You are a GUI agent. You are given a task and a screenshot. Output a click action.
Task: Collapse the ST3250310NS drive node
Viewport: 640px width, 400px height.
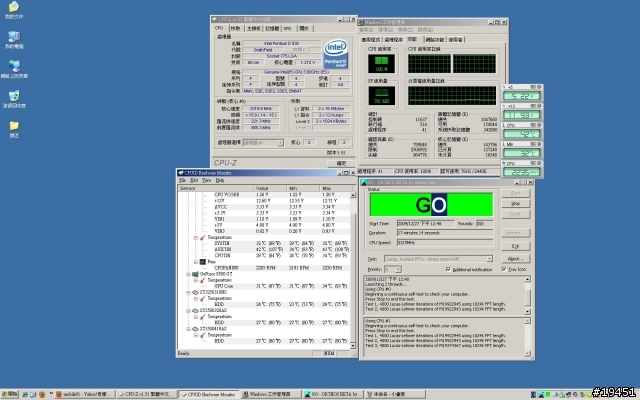[x=188, y=292]
